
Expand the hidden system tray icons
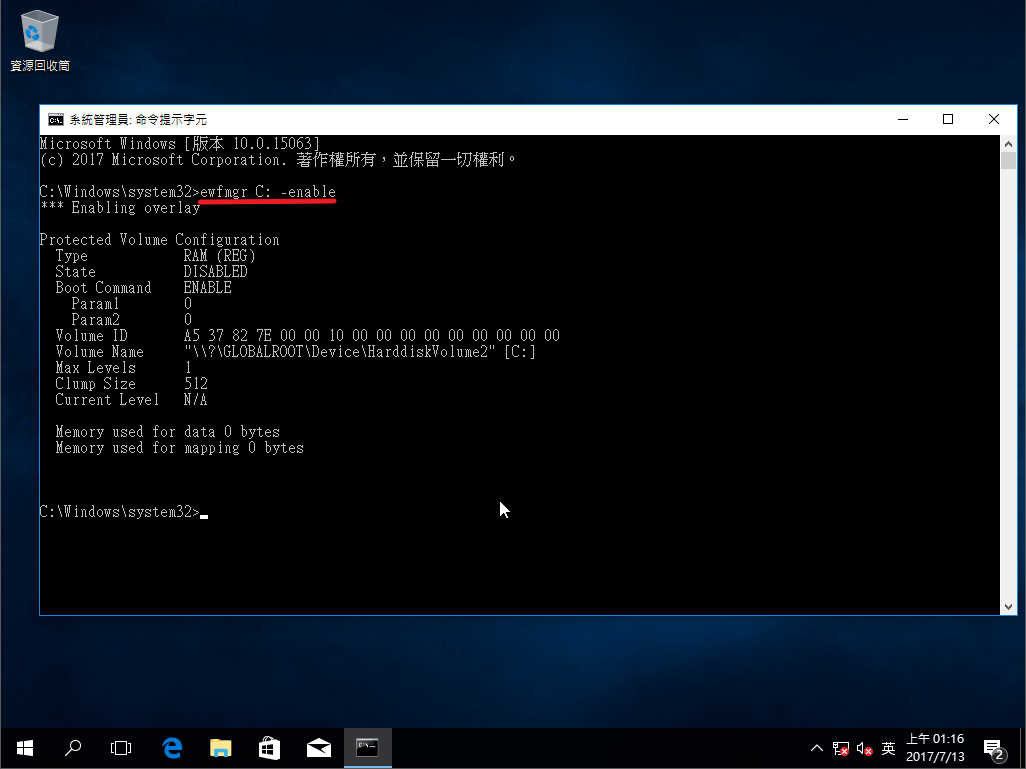(x=816, y=748)
